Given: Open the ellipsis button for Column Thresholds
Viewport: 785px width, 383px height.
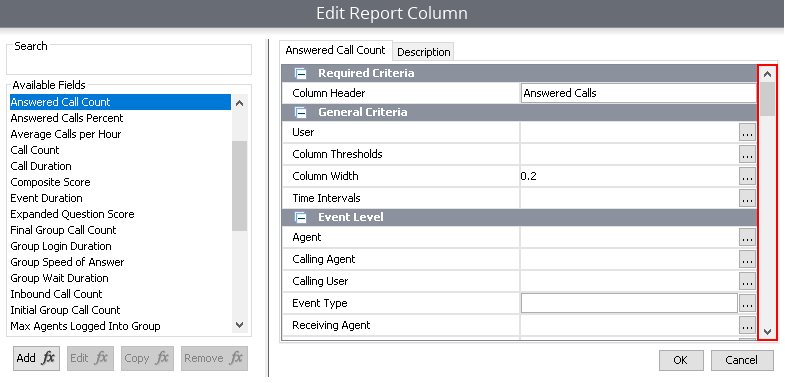Looking at the screenshot, I should pyautogui.click(x=747, y=155).
